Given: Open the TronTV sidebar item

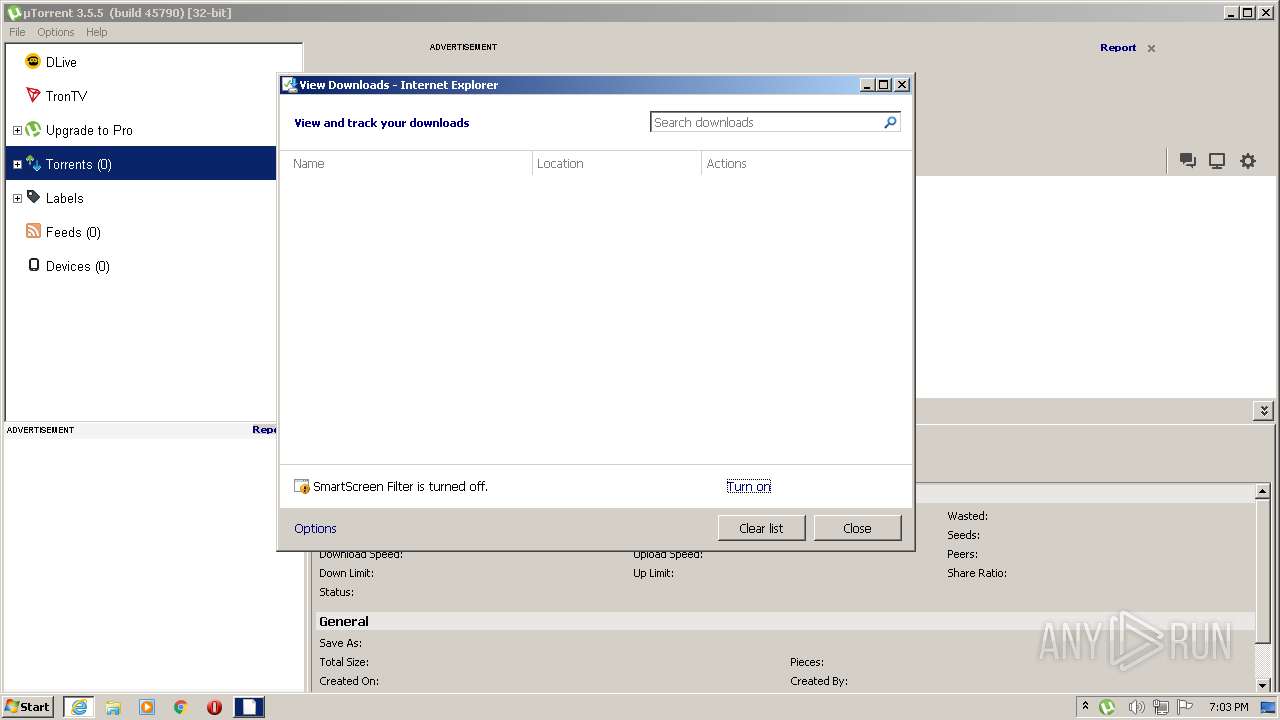Looking at the screenshot, I should click(66, 96).
